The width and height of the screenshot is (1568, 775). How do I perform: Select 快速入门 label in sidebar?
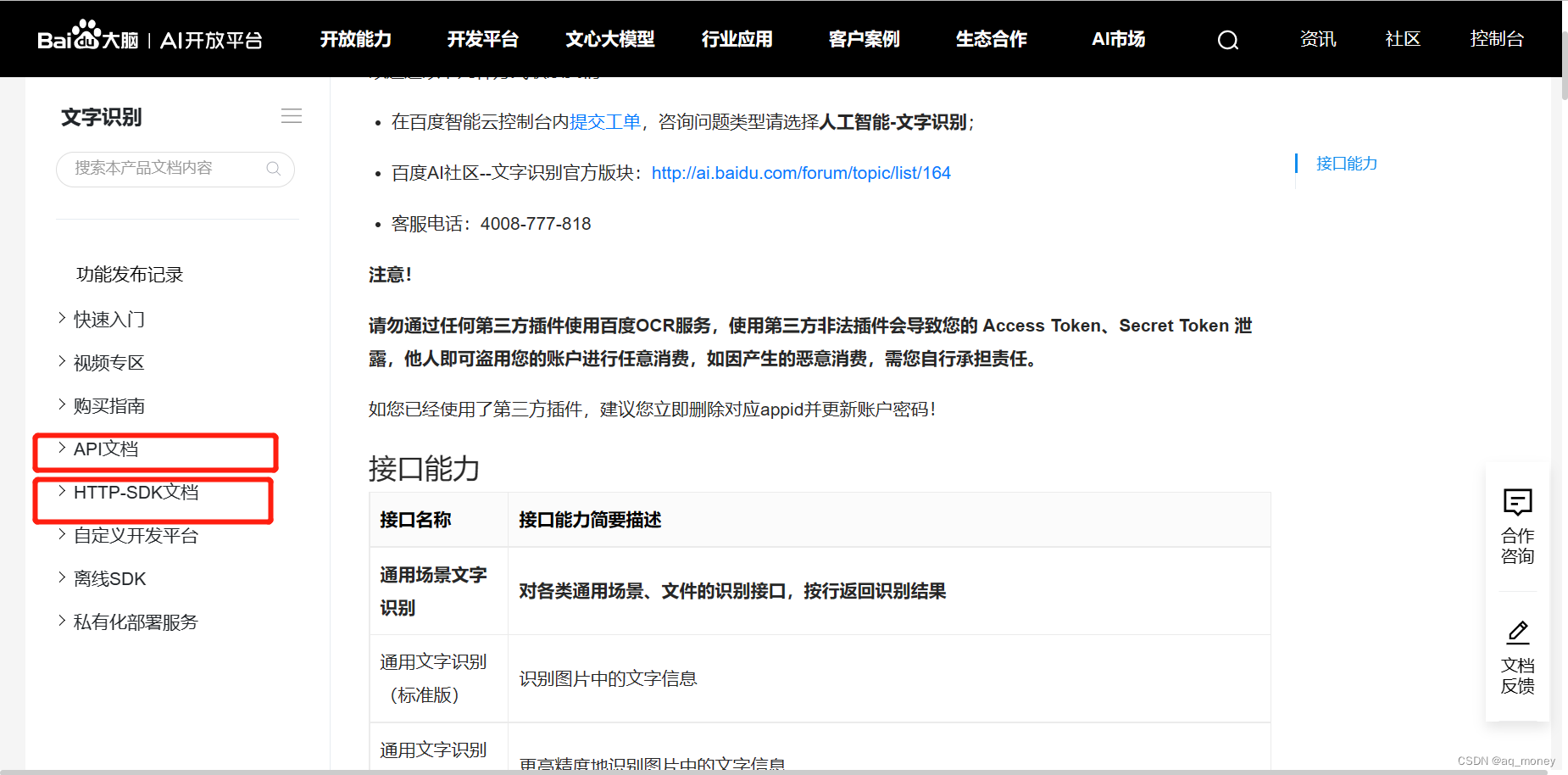(x=109, y=320)
